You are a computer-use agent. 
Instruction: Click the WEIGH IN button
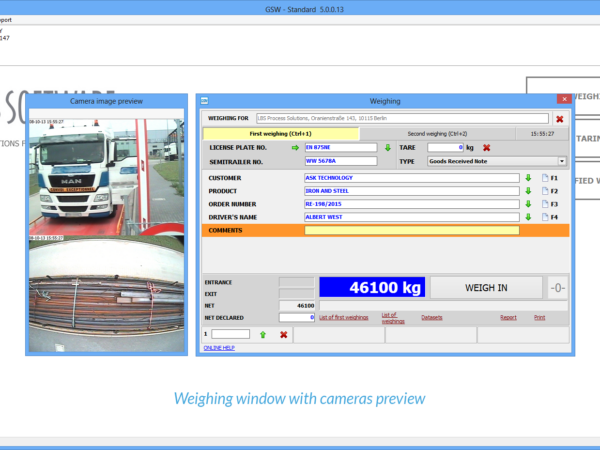tap(486, 288)
